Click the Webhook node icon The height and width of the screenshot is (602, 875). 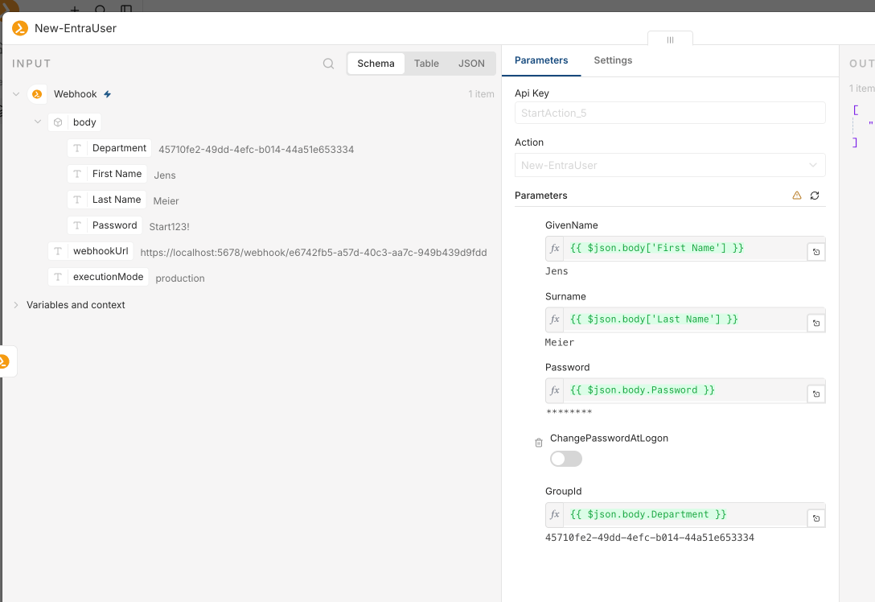[37, 94]
